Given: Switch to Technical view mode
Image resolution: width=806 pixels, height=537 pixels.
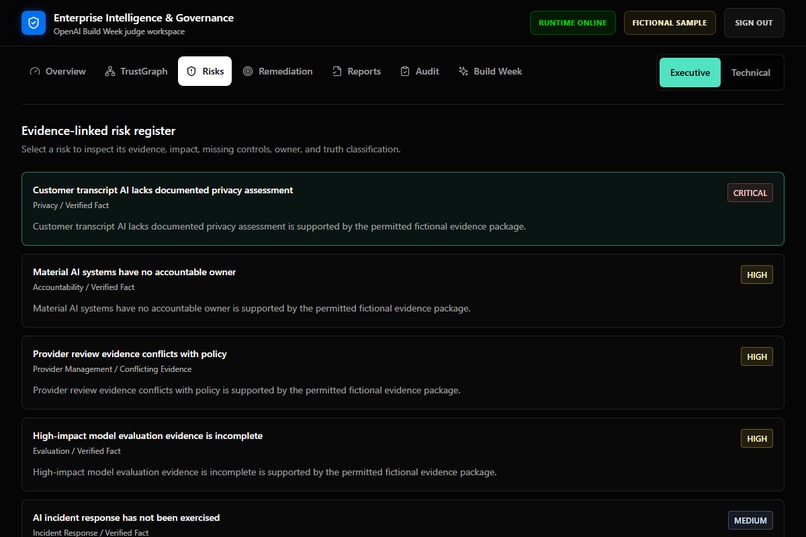Looking at the screenshot, I should pyautogui.click(x=750, y=72).
